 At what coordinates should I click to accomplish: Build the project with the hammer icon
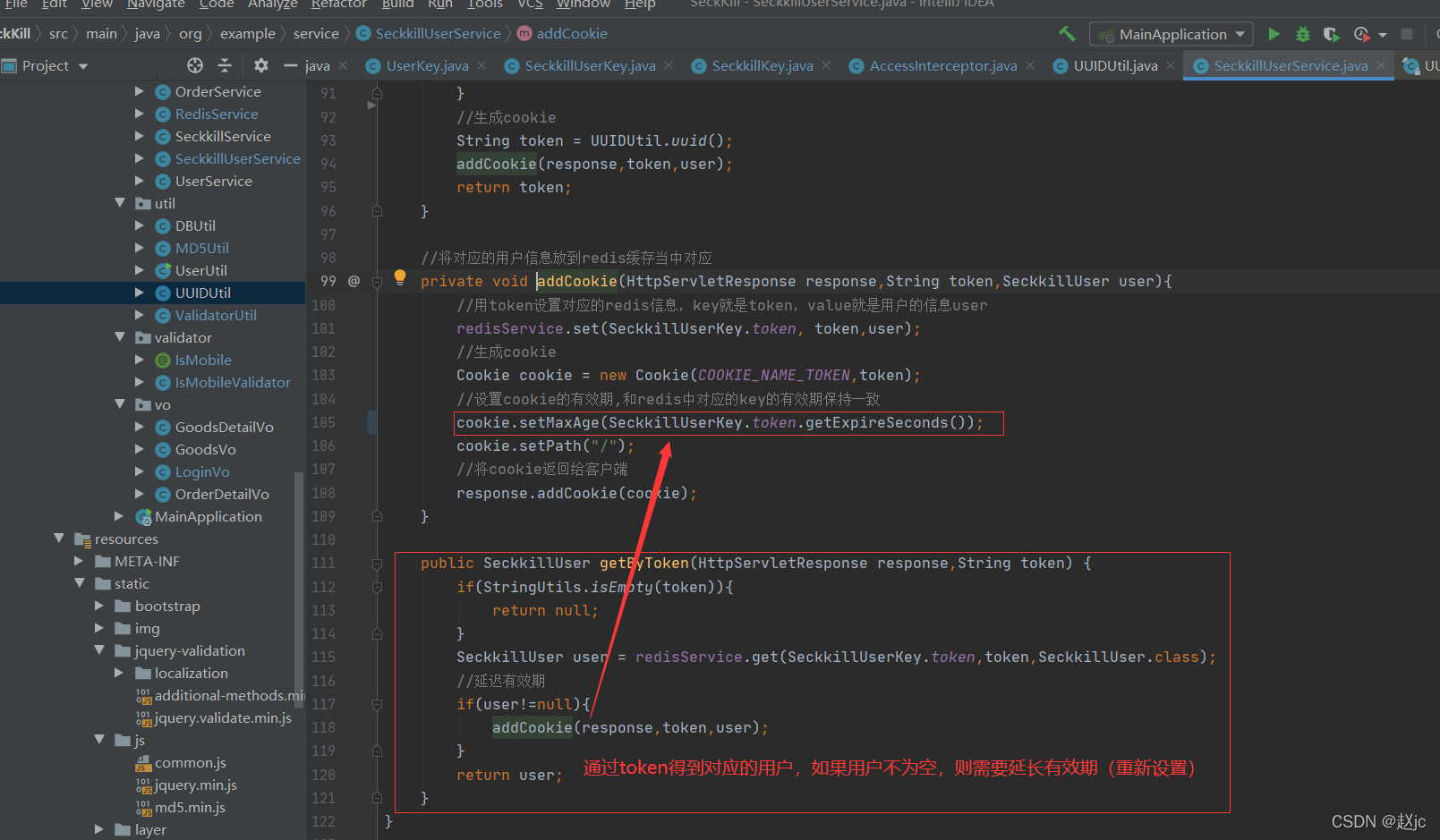pyautogui.click(x=1067, y=34)
